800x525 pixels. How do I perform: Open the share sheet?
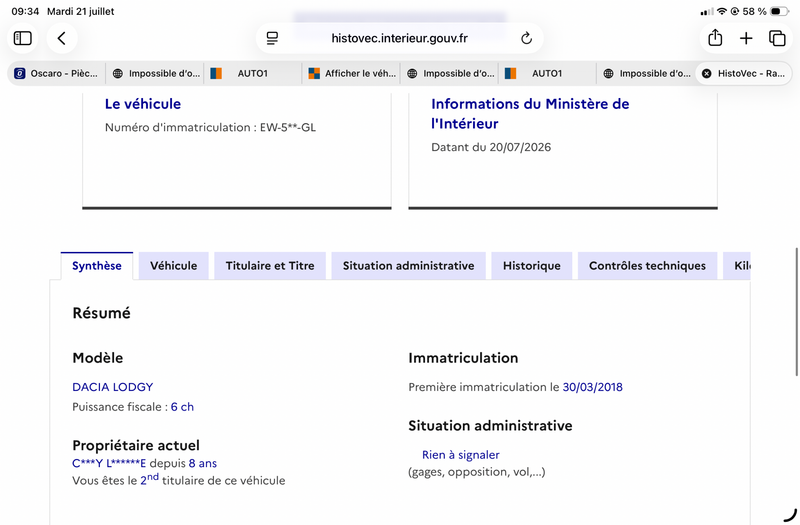click(x=715, y=38)
